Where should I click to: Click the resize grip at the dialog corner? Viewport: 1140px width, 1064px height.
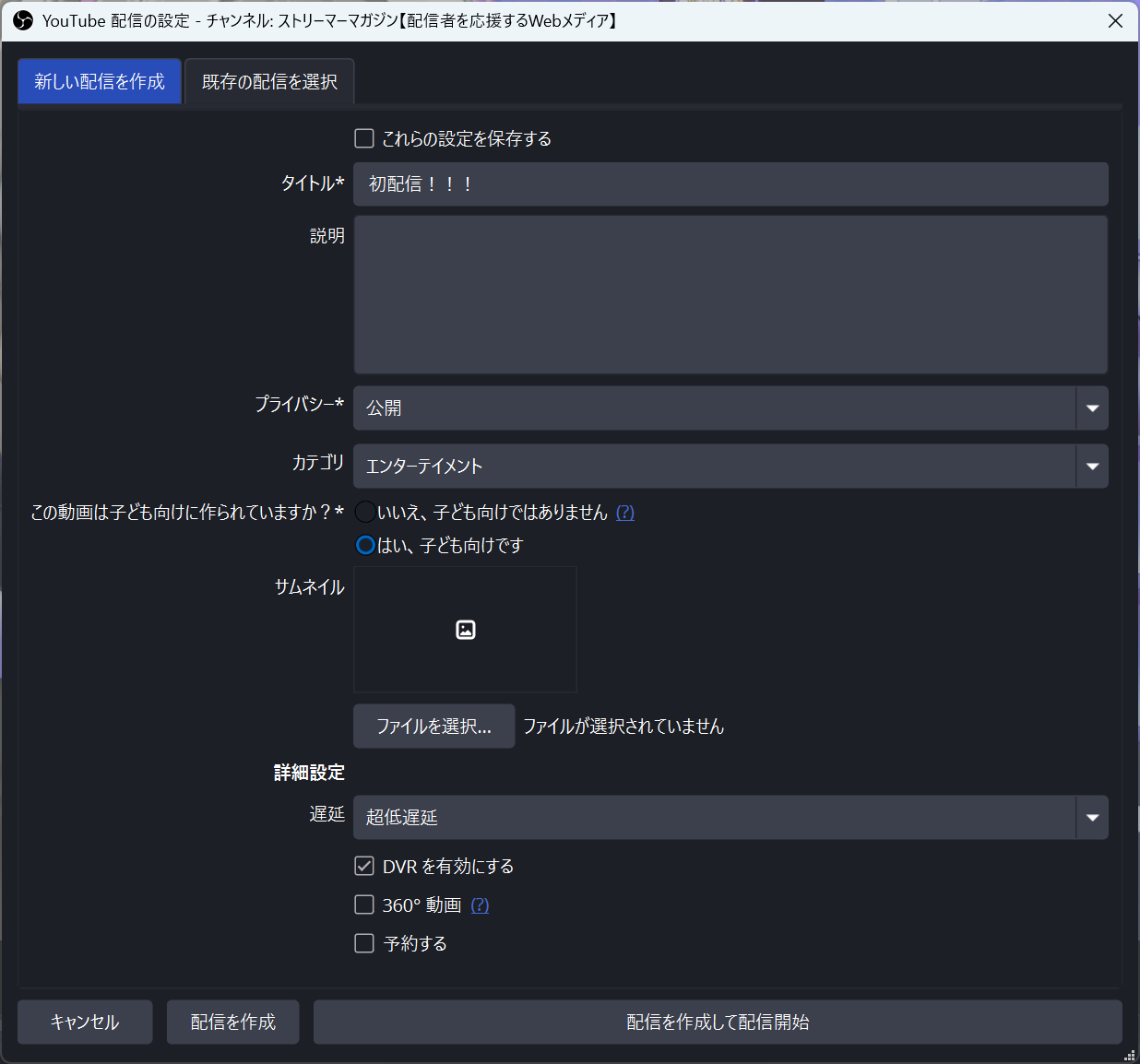(x=1130, y=1055)
